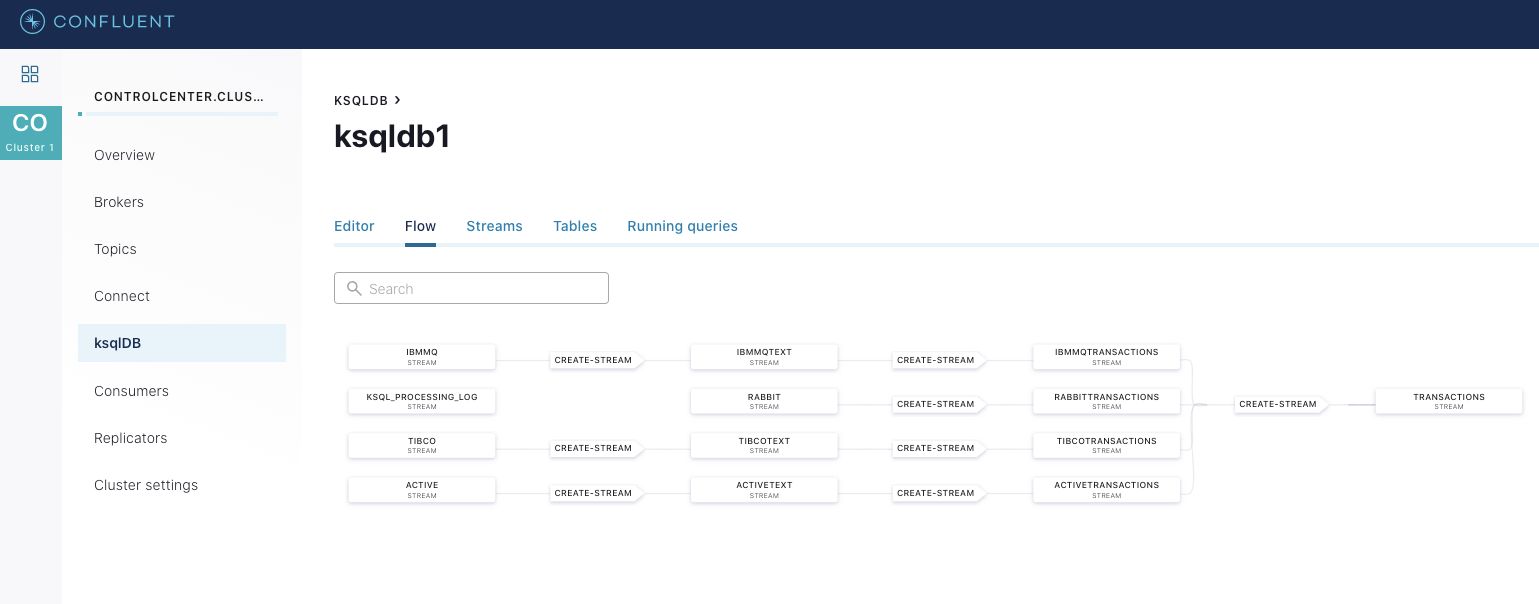Click CREATE-STREAM query feeding RABBITTRANSACTIONS
This screenshot has height=604, width=1539.
tap(939, 404)
